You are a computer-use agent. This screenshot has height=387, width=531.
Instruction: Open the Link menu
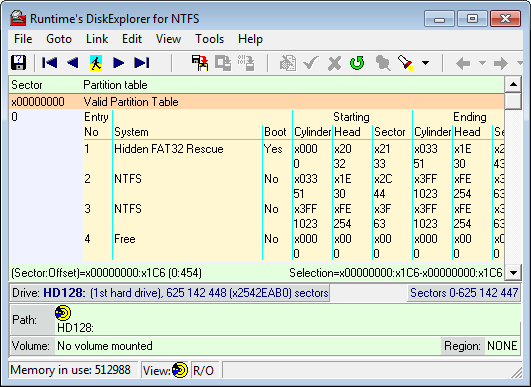click(x=97, y=39)
